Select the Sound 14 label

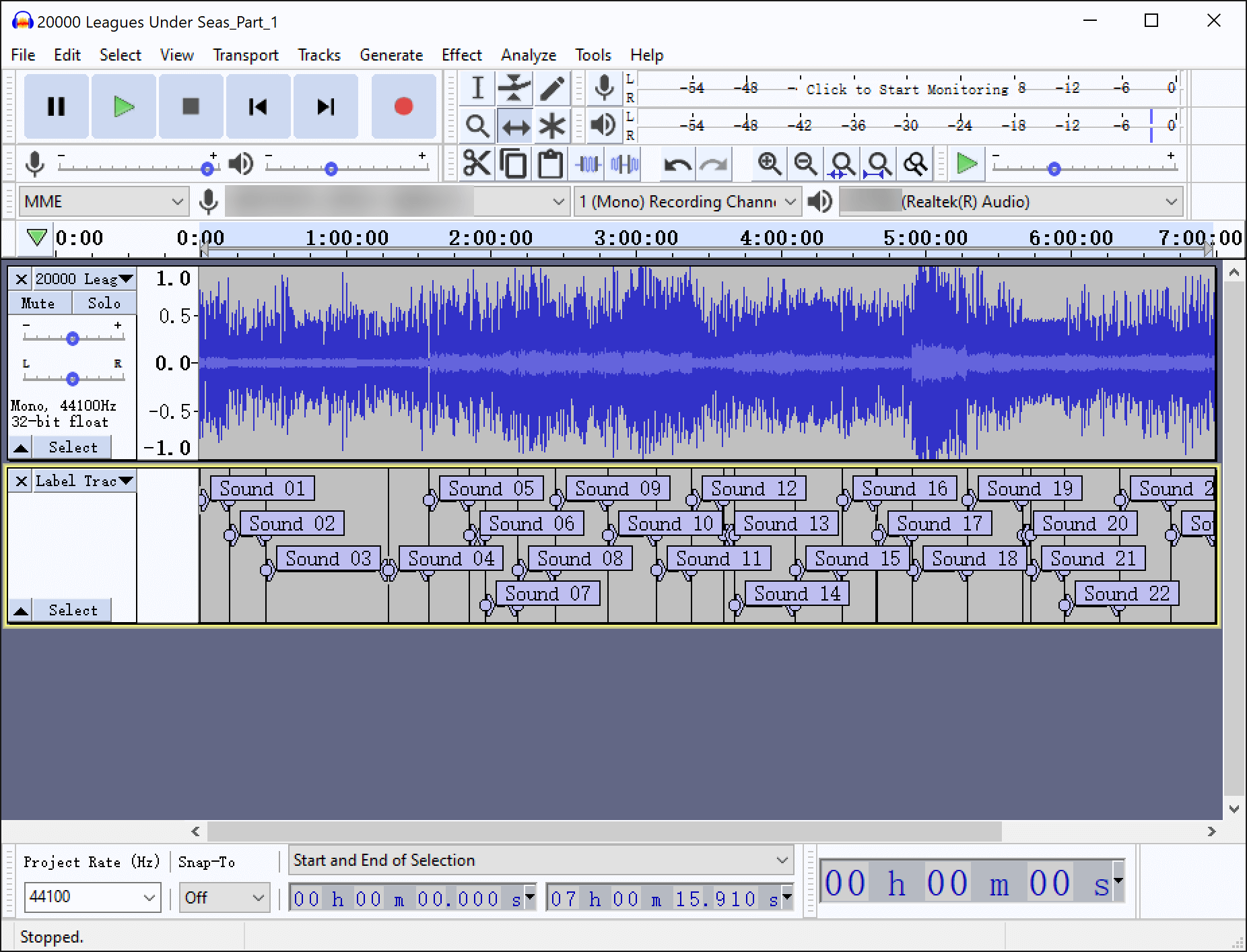tap(797, 593)
